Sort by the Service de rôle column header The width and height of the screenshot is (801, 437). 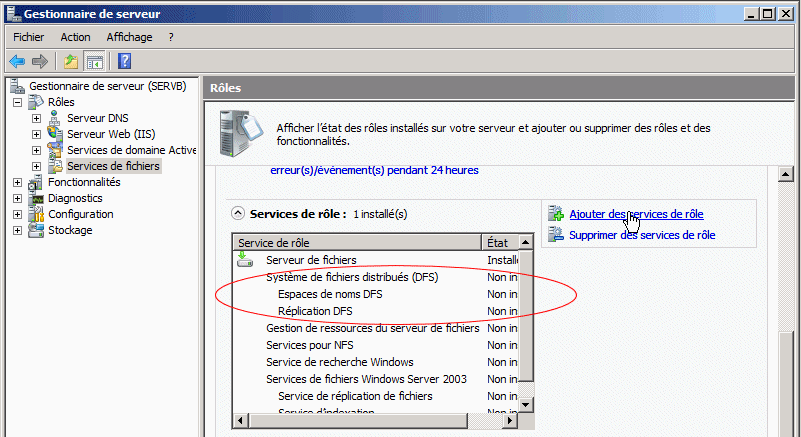[357, 242]
